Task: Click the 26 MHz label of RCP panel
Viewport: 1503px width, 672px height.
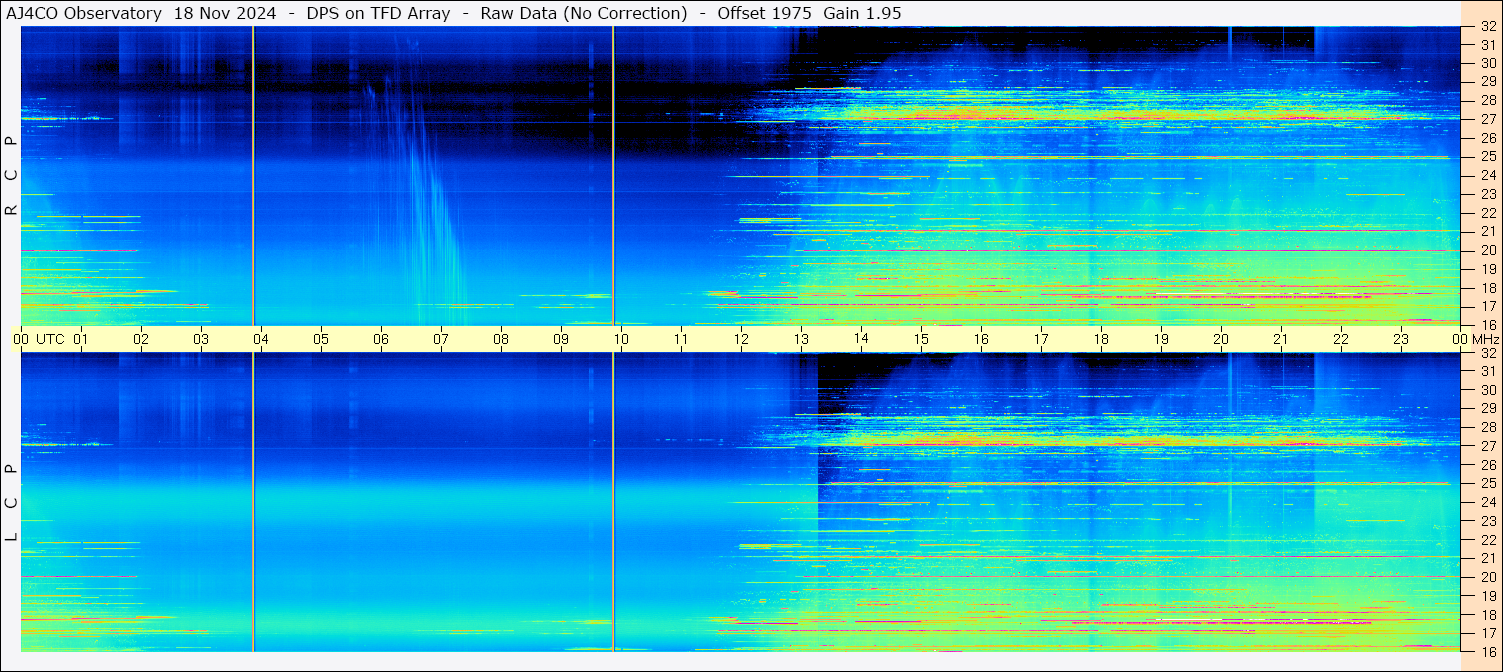Action: (1487, 138)
